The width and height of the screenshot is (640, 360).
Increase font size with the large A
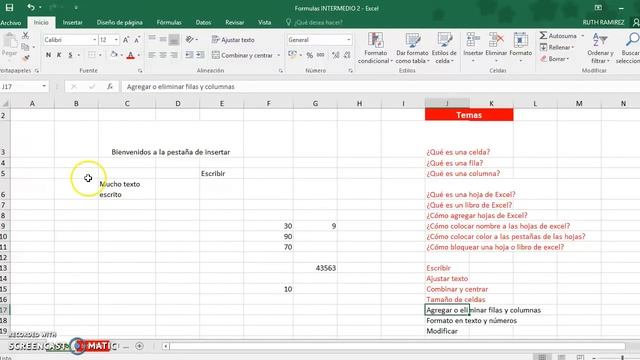[x=126, y=40]
